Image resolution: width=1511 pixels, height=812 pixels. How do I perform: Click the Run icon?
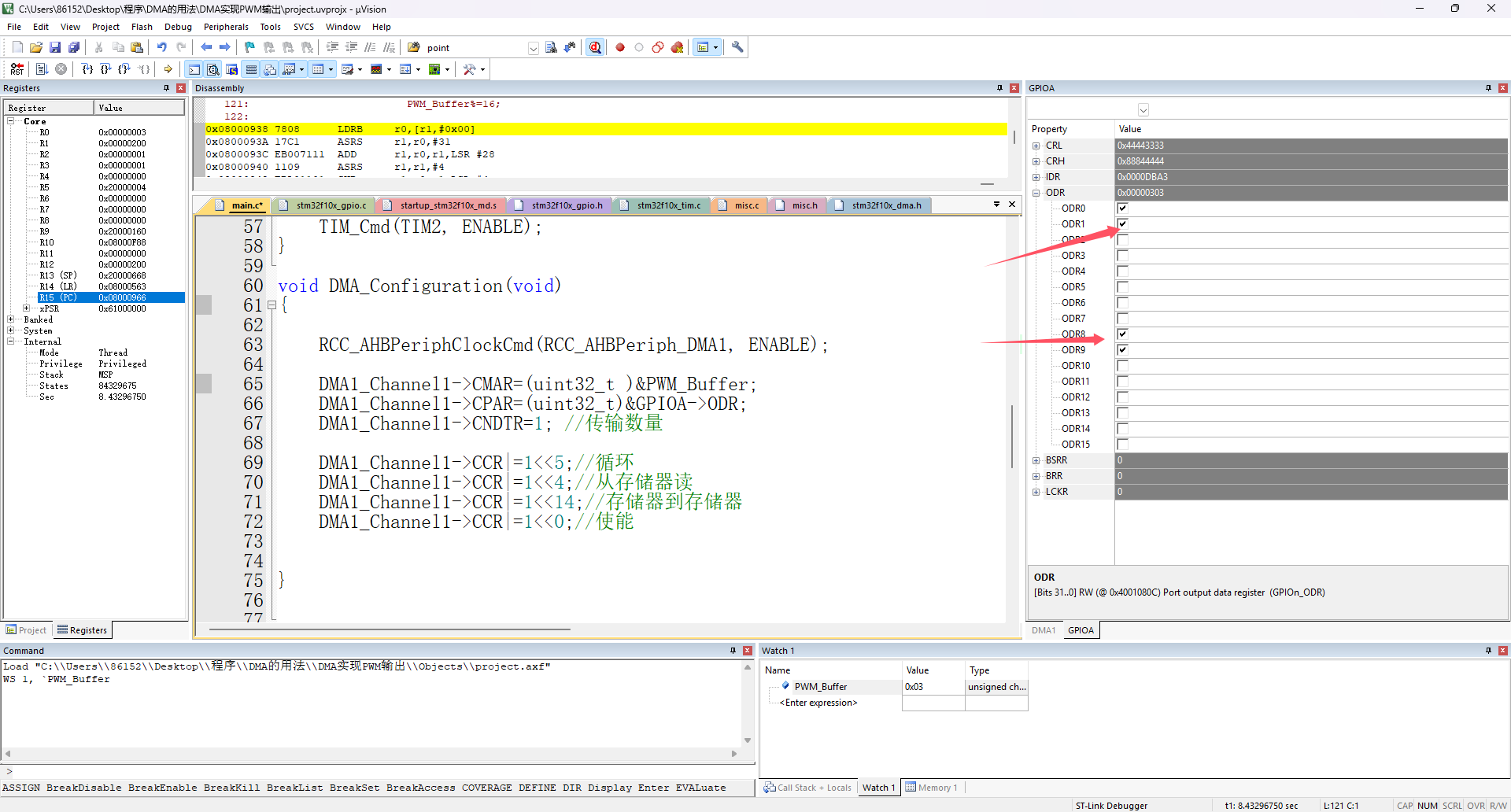click(x=42, y=69)
